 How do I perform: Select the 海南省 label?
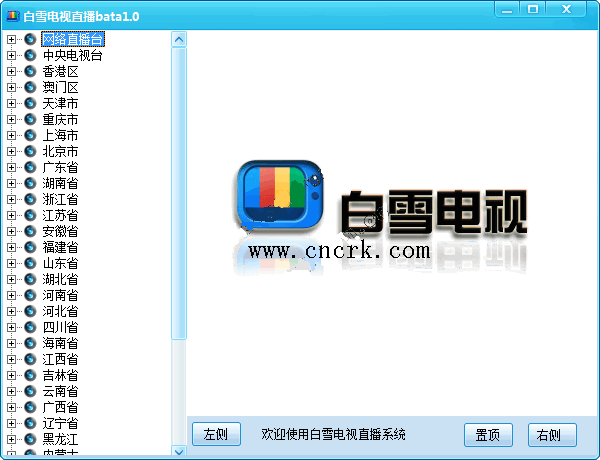coord(60,343)
